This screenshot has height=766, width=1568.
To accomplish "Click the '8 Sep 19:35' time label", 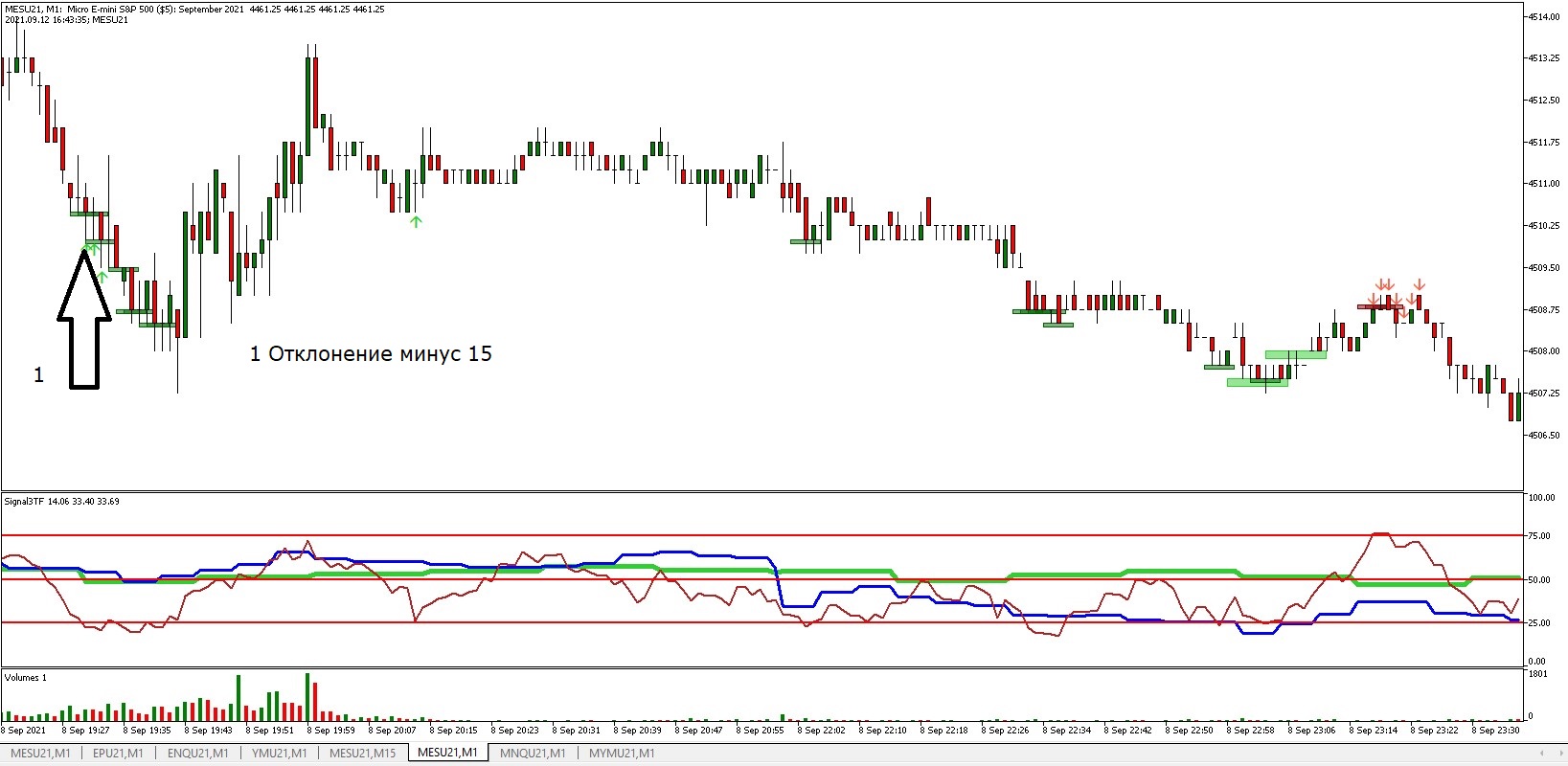I will click(148, 731).
